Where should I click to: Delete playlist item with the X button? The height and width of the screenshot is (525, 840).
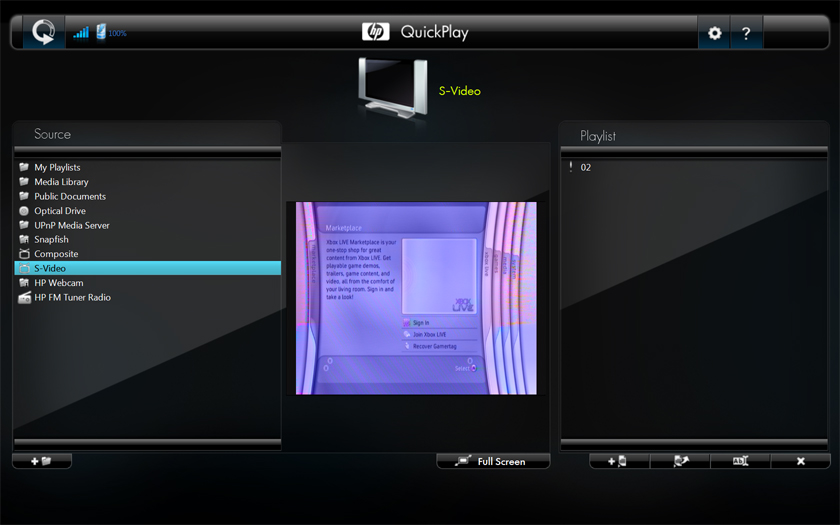tap(801, 461)
